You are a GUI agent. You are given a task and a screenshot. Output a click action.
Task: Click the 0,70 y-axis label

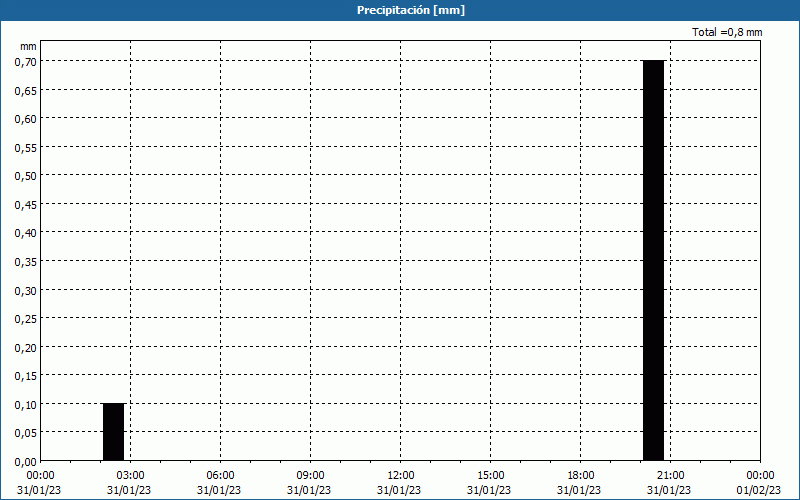pos(28,62)
